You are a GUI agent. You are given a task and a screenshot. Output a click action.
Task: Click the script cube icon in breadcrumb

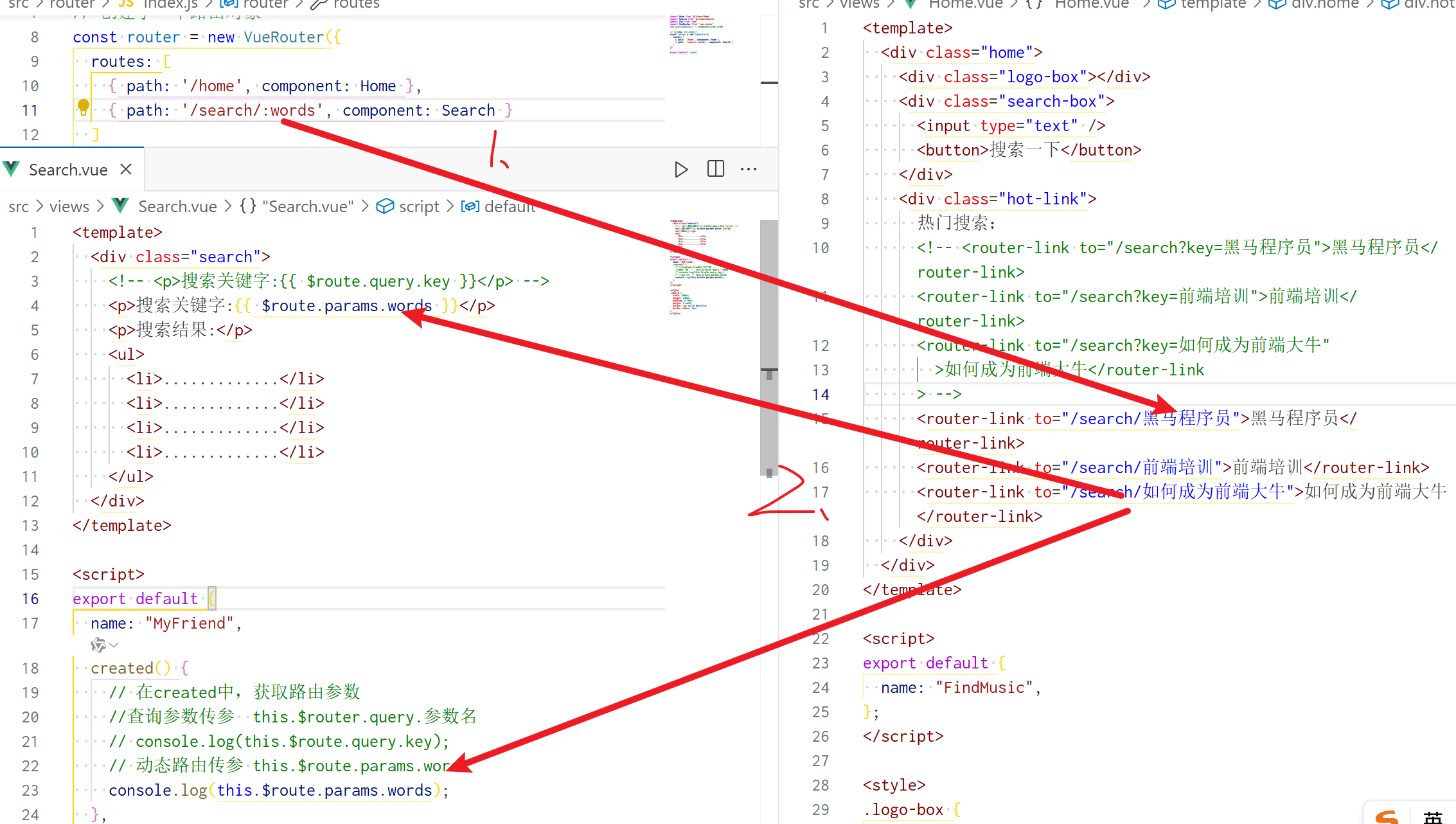click(x=384, y=206)
